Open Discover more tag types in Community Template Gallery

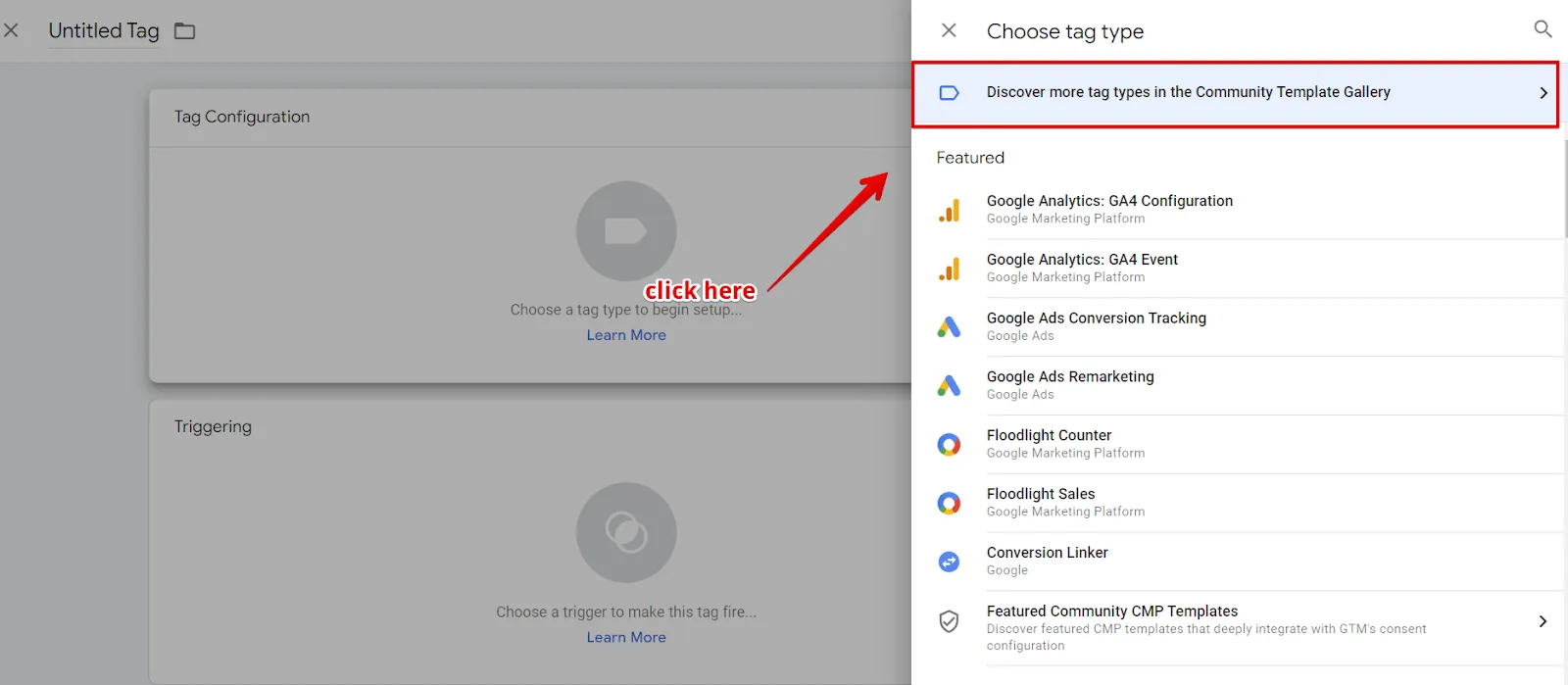(1235, 94)
